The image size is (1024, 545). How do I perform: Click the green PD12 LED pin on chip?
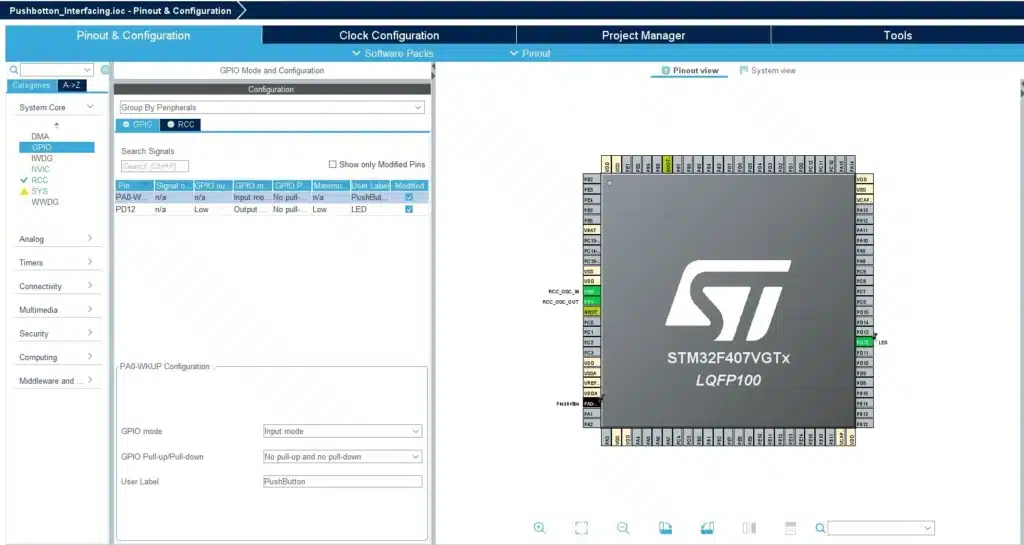click(864, 343)
